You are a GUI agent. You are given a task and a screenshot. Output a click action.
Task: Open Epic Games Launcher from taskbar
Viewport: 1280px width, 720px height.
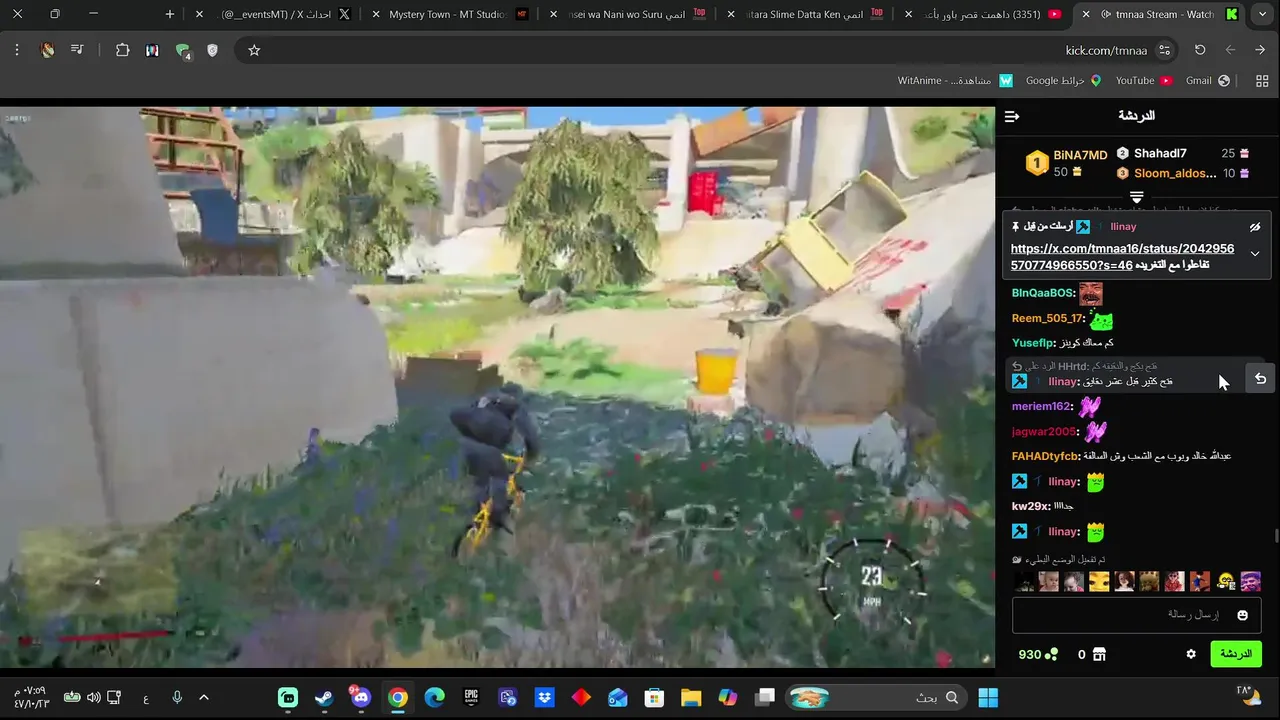click(471, 697)
